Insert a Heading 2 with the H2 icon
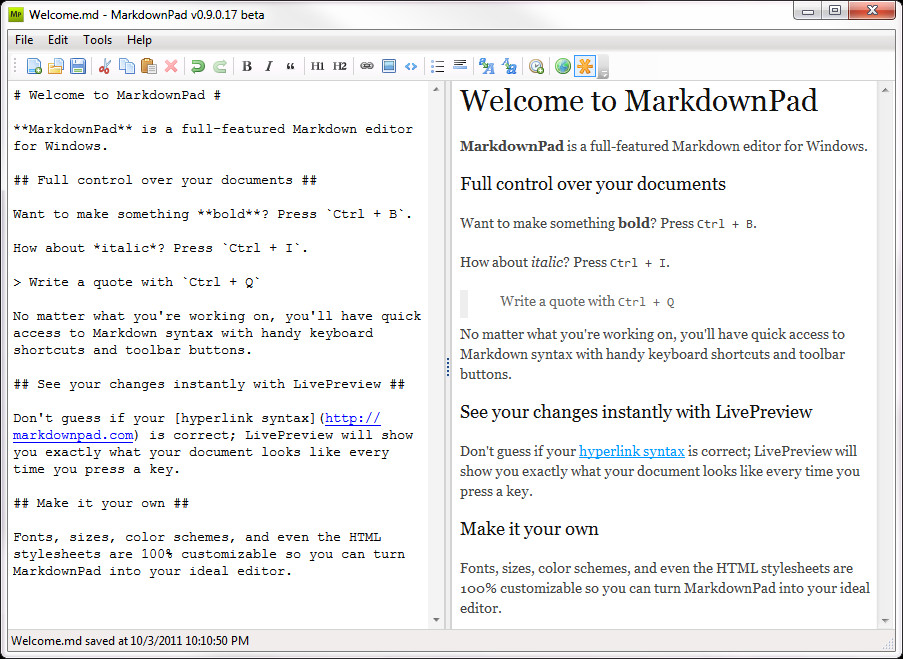 point(340,66)
